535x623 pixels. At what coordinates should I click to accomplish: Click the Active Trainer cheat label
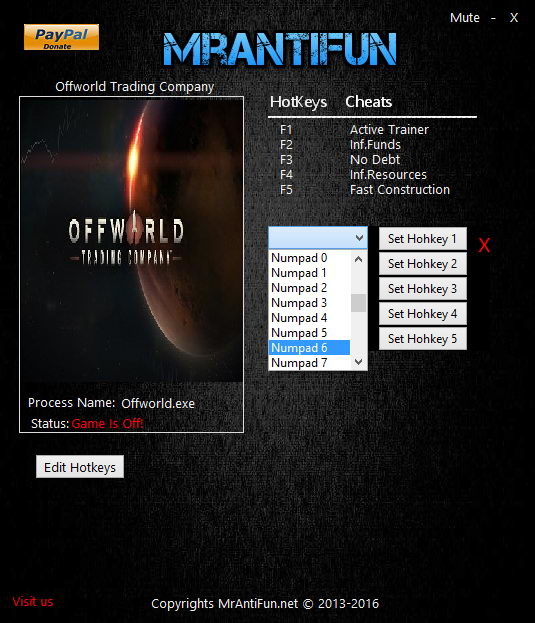click(389, 130)
